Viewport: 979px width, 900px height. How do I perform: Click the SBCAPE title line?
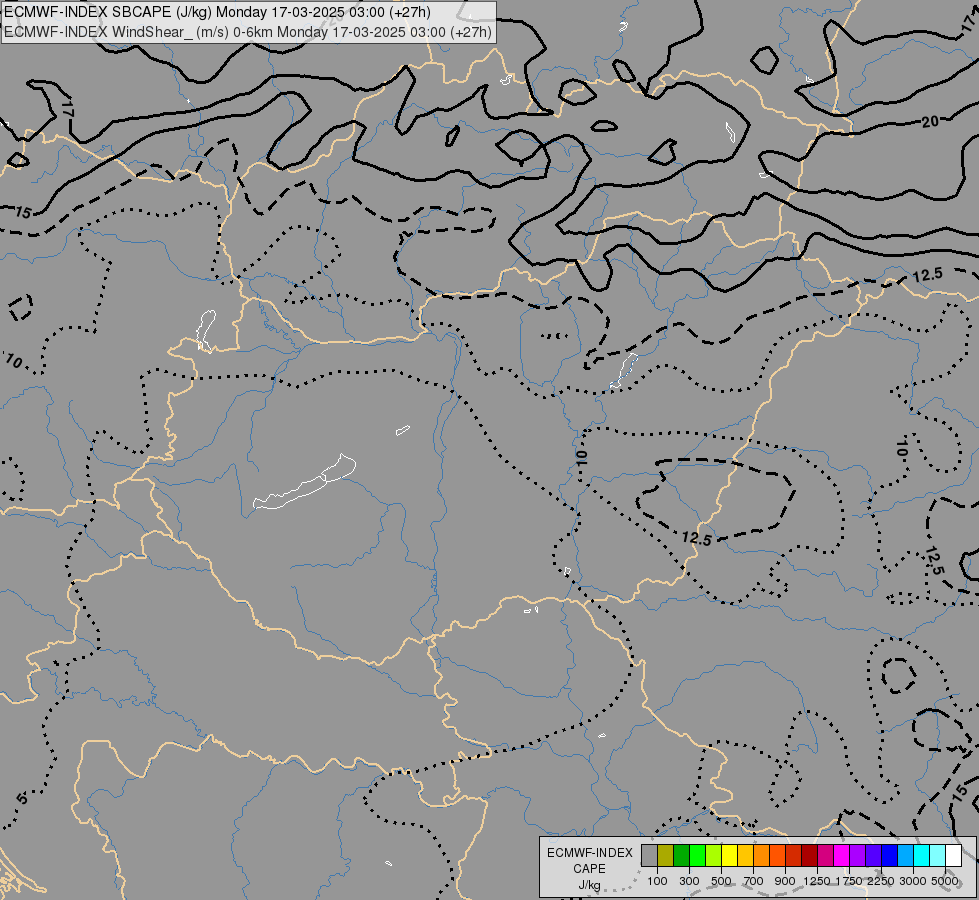[x=217, y=12]
